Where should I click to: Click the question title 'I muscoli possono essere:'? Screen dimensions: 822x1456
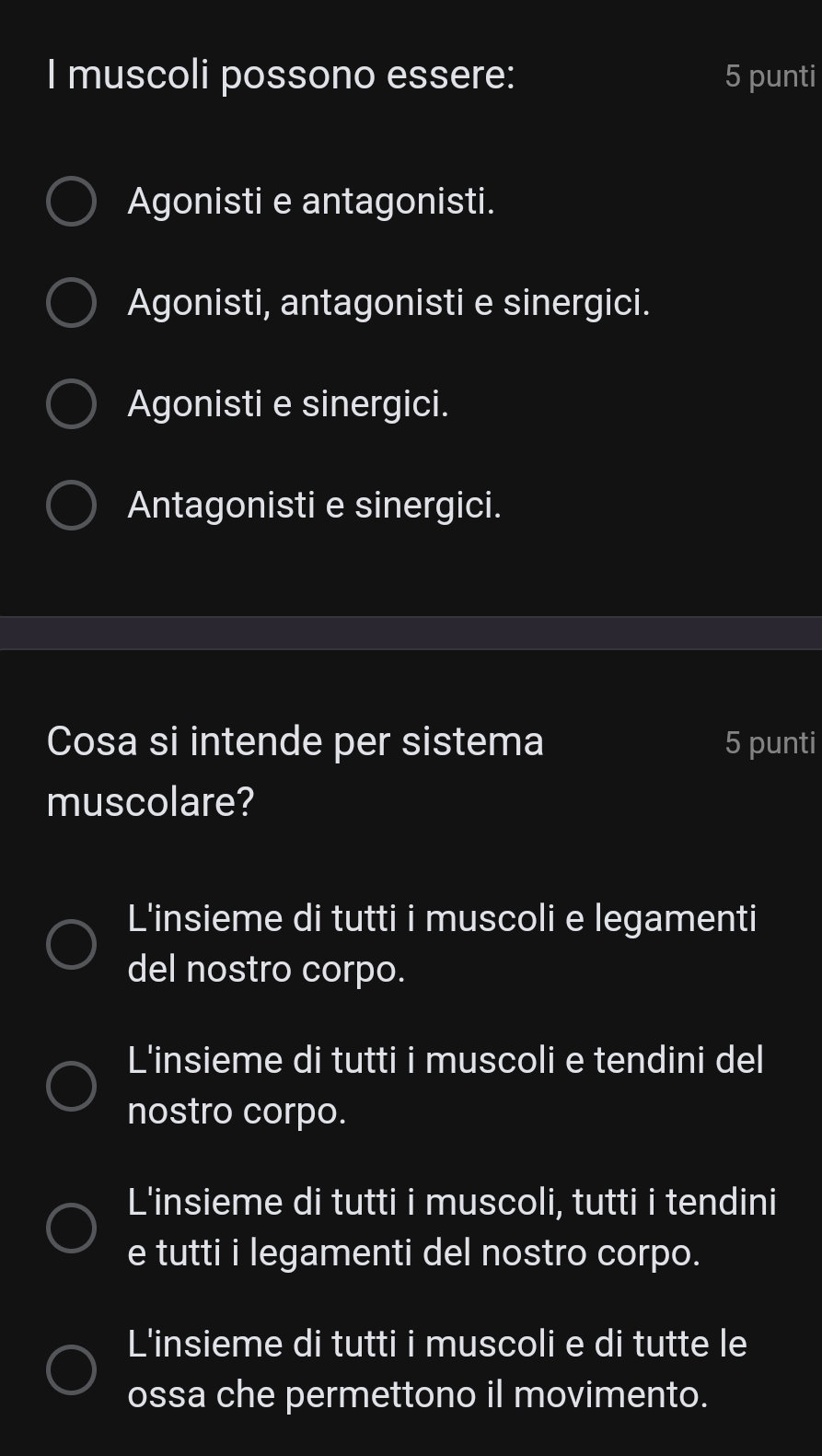click(x=281, y=75)
